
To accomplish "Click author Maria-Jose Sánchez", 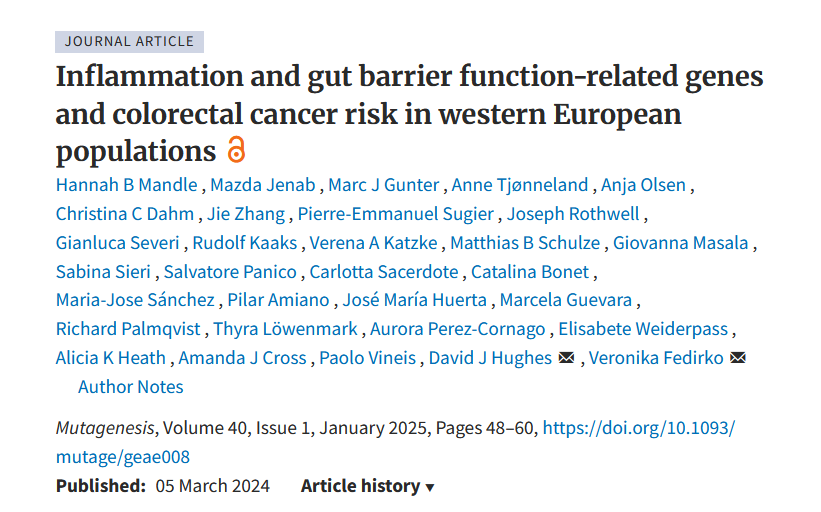I will point(135,300).
